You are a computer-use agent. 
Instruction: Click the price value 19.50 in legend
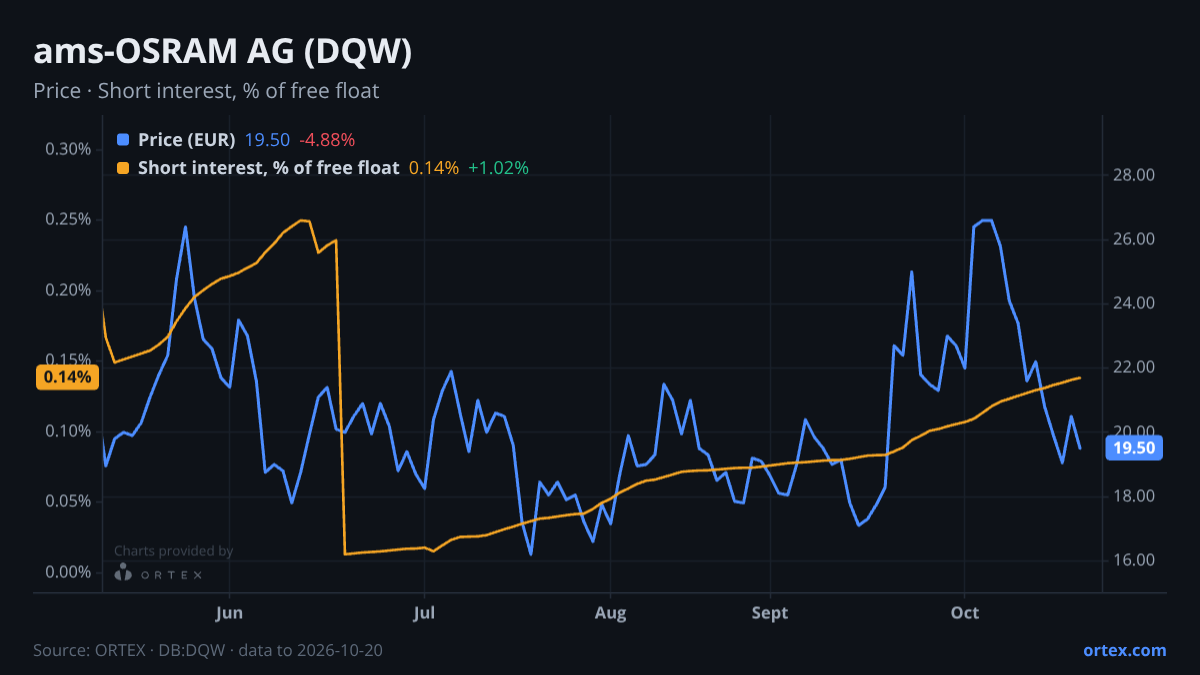[267, 140]
